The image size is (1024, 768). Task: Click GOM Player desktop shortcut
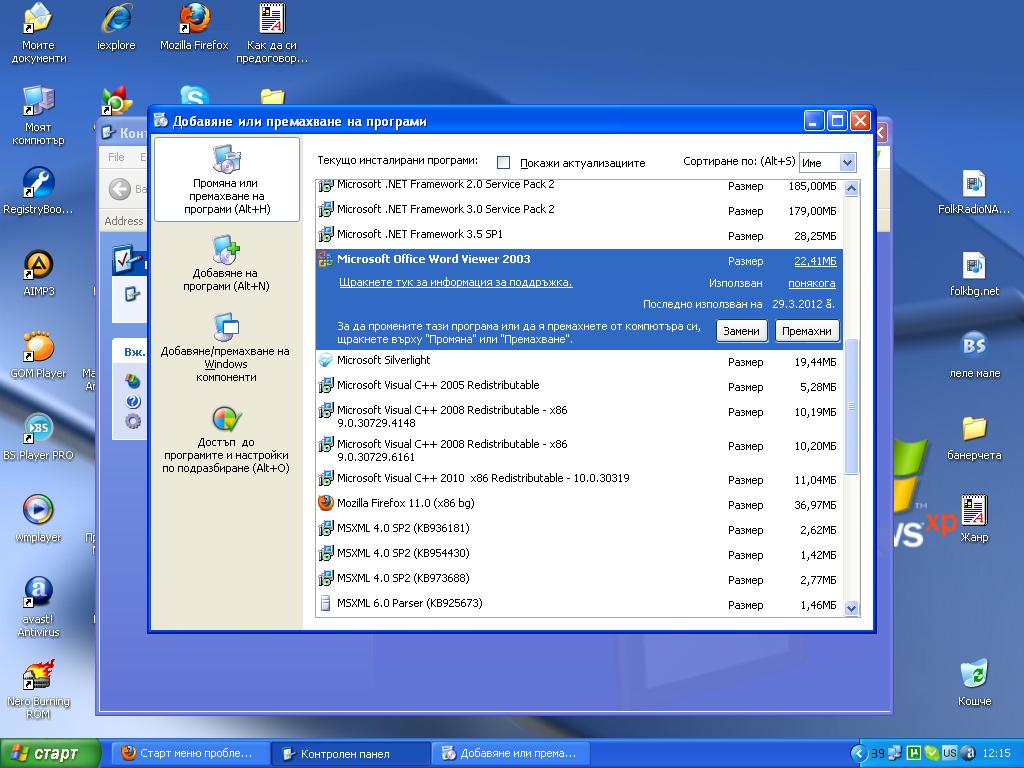point(38,348)
